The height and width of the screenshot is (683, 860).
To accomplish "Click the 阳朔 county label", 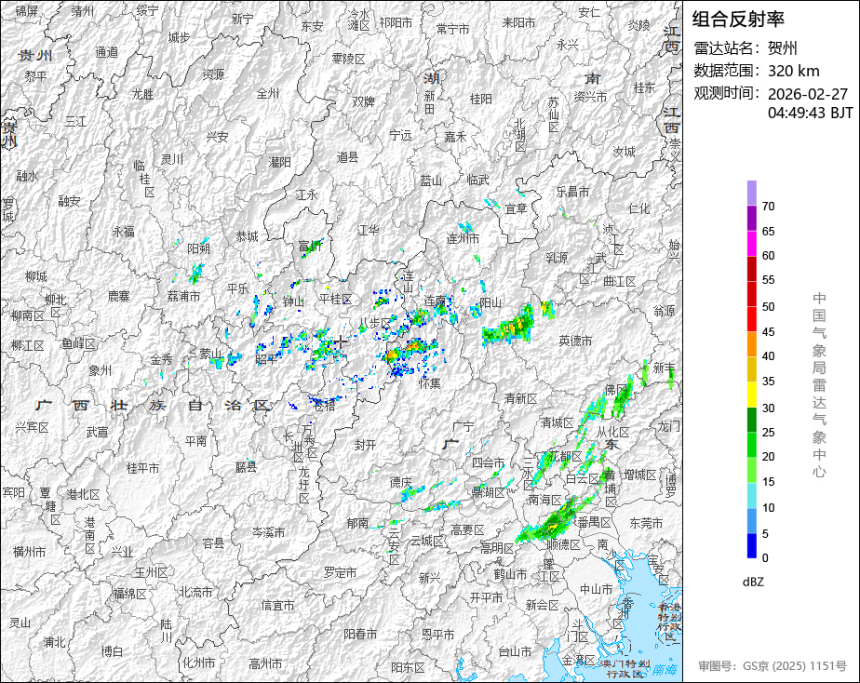I will coord(199,249).
